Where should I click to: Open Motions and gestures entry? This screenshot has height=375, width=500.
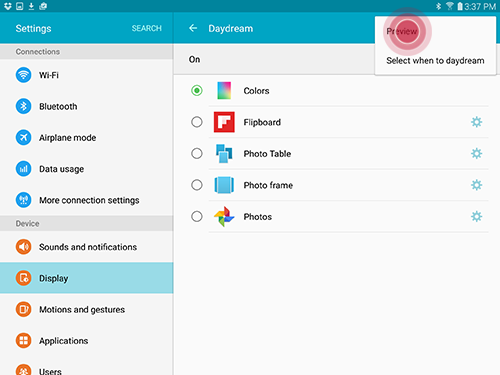87,309
